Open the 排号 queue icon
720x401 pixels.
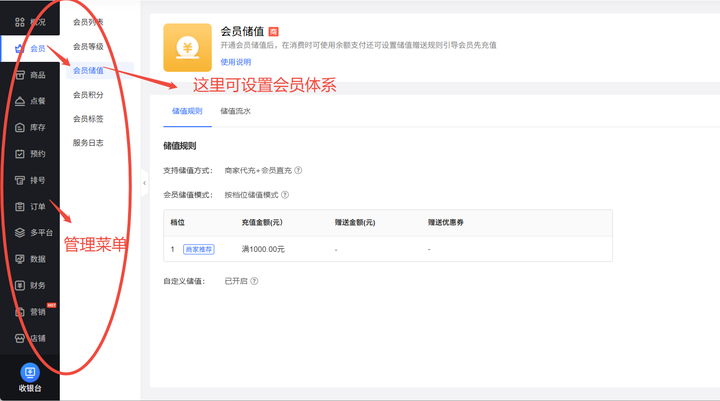click(20, 181)
